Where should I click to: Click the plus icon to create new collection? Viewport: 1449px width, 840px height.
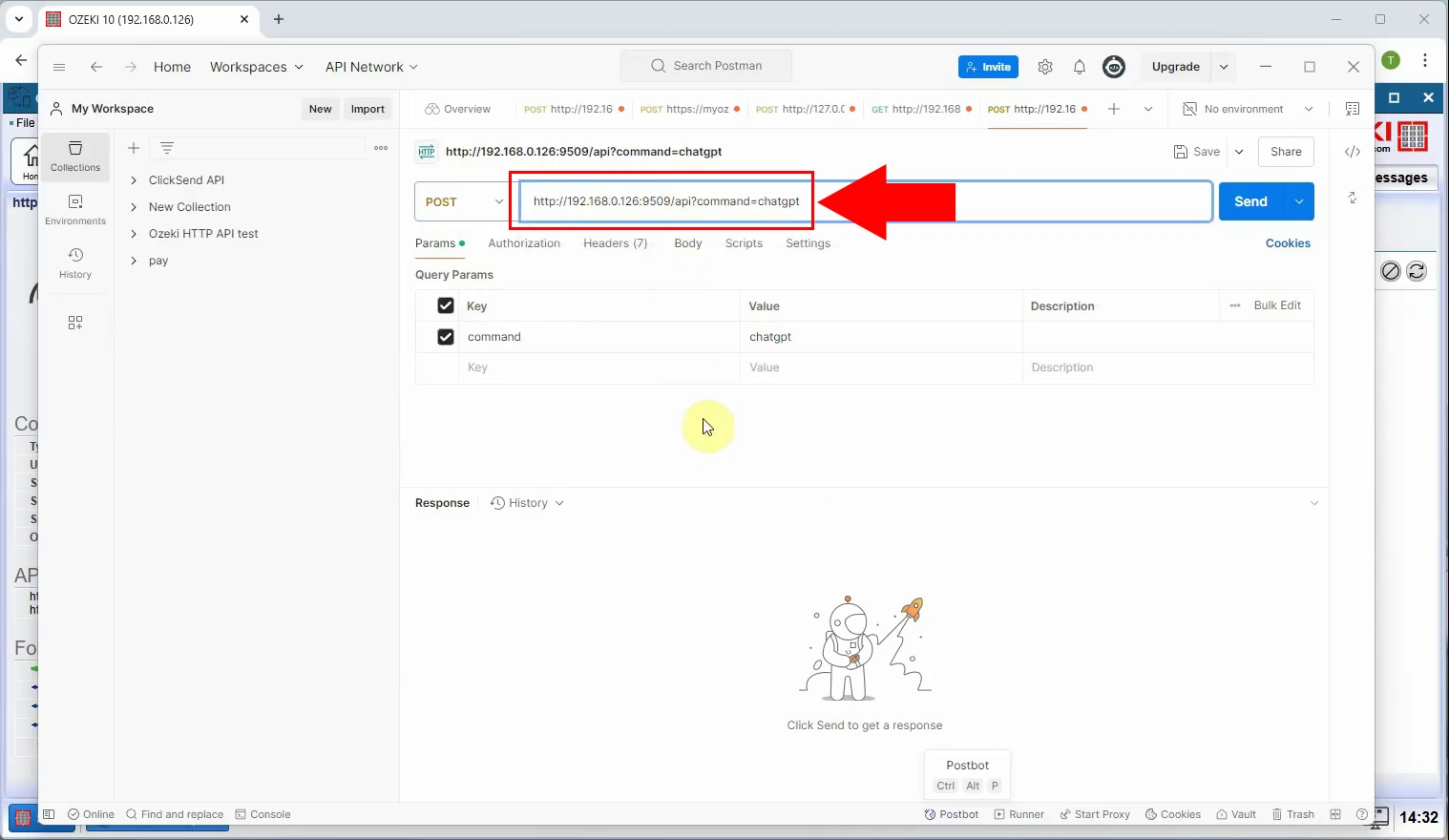click(x=134, y=148)
